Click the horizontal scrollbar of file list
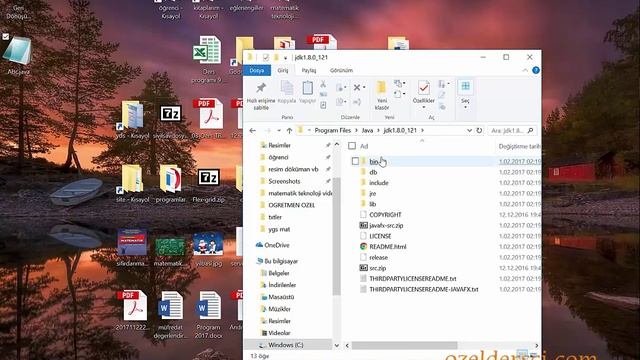 tap(404, 345)
